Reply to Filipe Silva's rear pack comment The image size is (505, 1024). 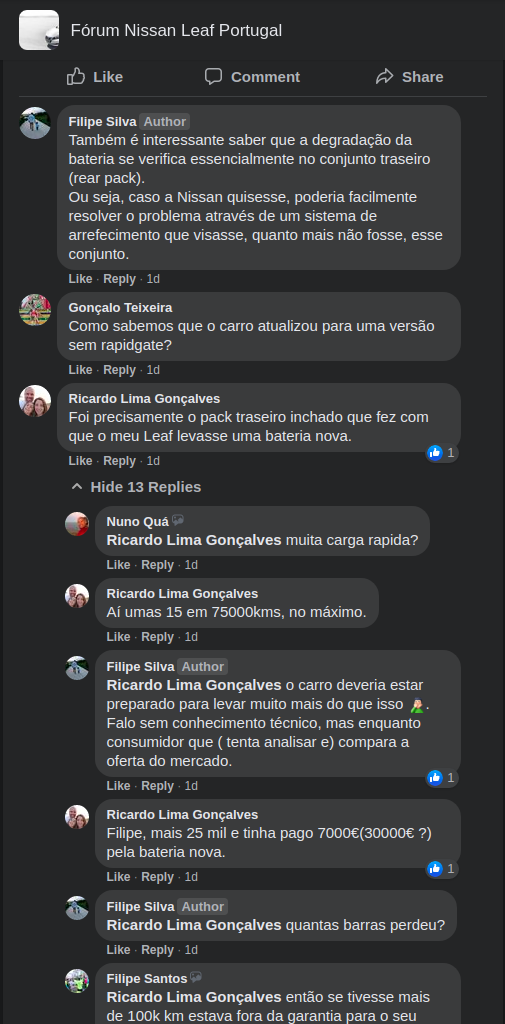tap(120, 280)
